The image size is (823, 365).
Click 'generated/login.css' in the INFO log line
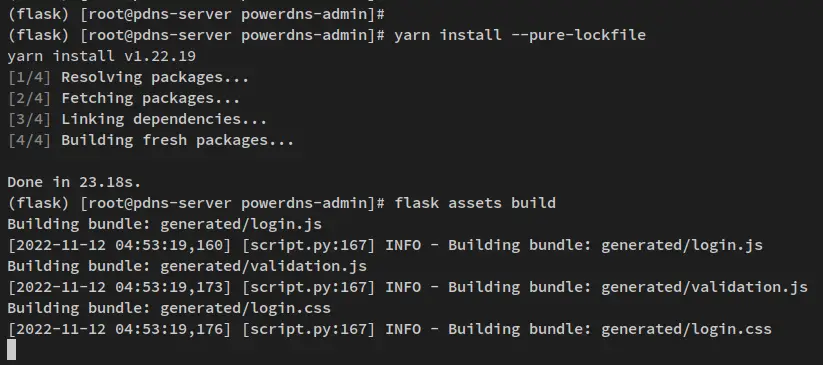click(x=686, y=329)
